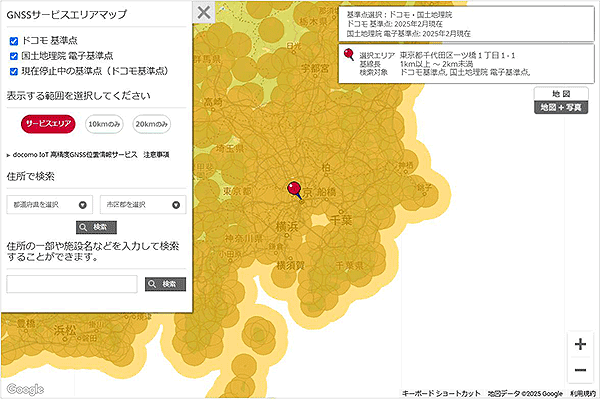Click the red pin marker on the map
The width and height of the screenshot is (600, 399).
pyautogui.click(x=294, y=190)
